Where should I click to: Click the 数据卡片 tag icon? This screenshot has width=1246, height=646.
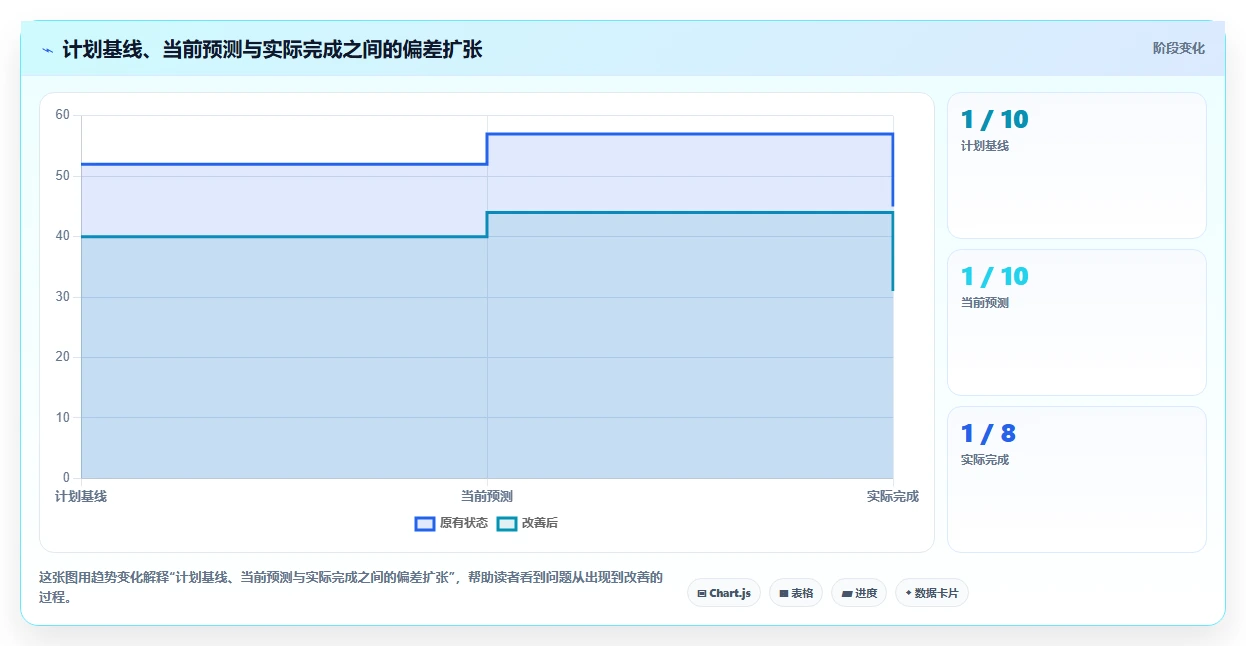[x=908, y=594]
